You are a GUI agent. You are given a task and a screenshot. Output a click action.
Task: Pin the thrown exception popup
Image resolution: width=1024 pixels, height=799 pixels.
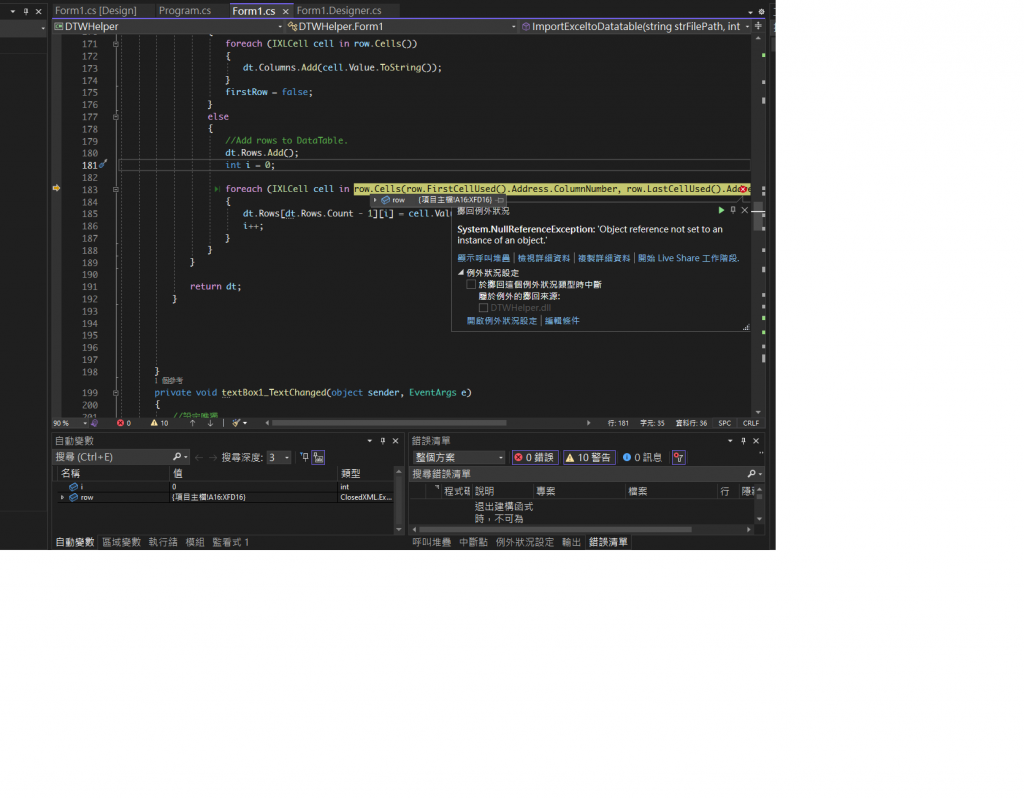tap(733, 210)
